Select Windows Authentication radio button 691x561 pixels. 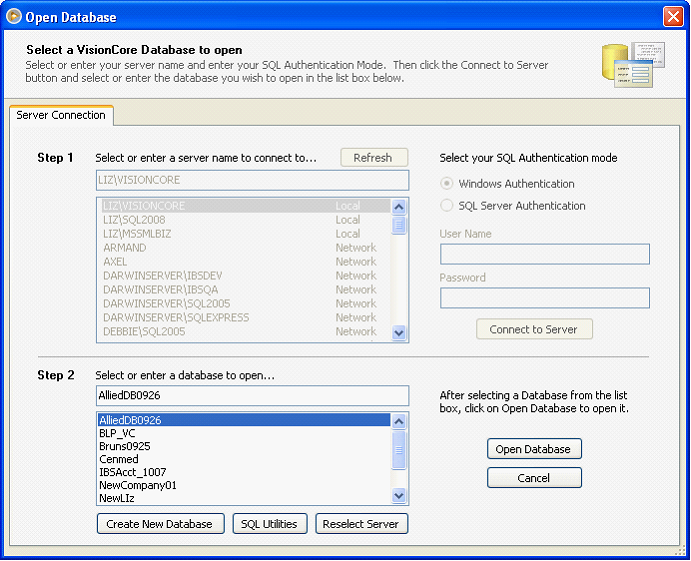[446, 183]
